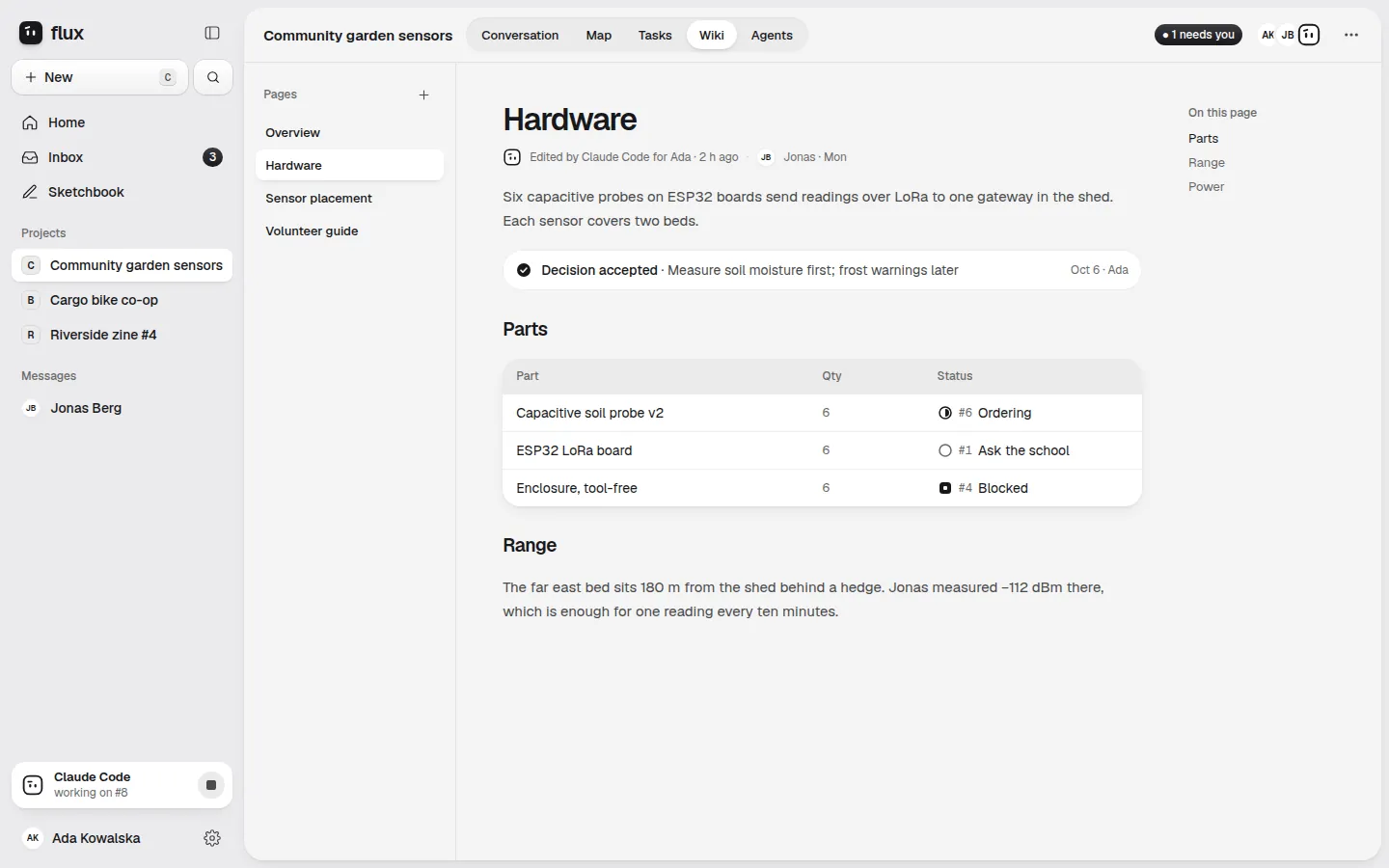Open Volunteer guide wiki page

coord(349,231)
